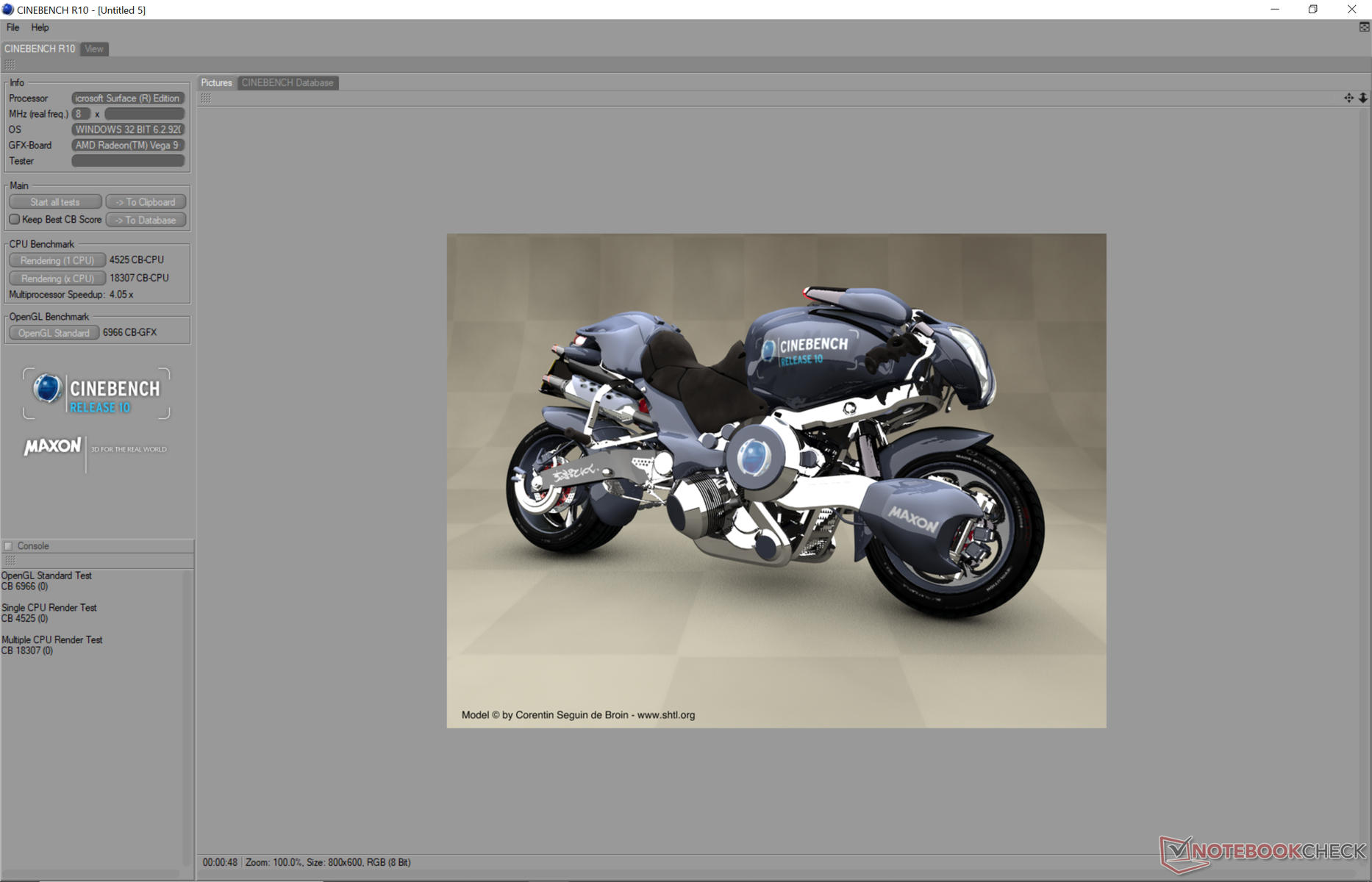Open the Help menu
This screenshot has height=882, width=1372.
point(40,27)
